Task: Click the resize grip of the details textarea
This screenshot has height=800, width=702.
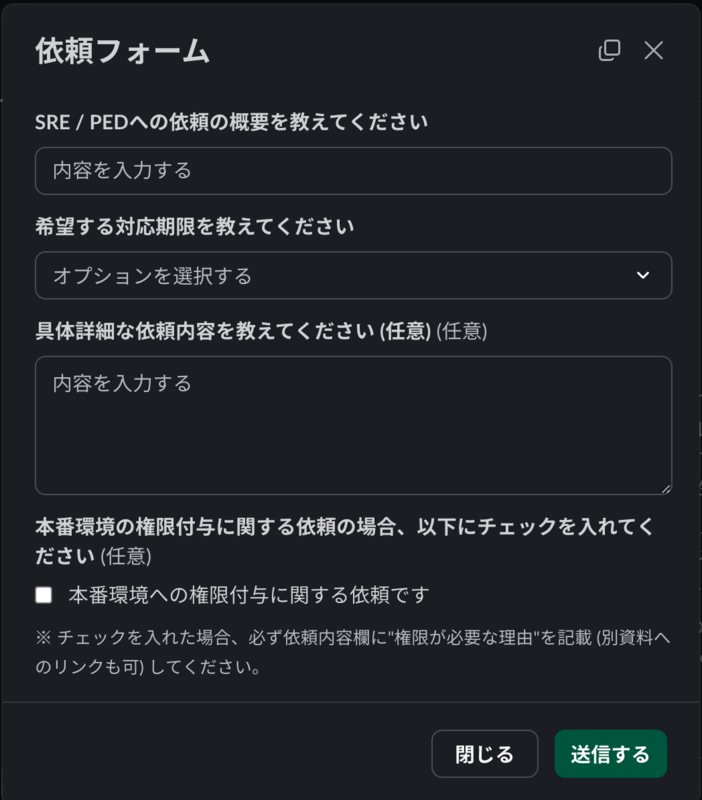Action: coord(664,487)
